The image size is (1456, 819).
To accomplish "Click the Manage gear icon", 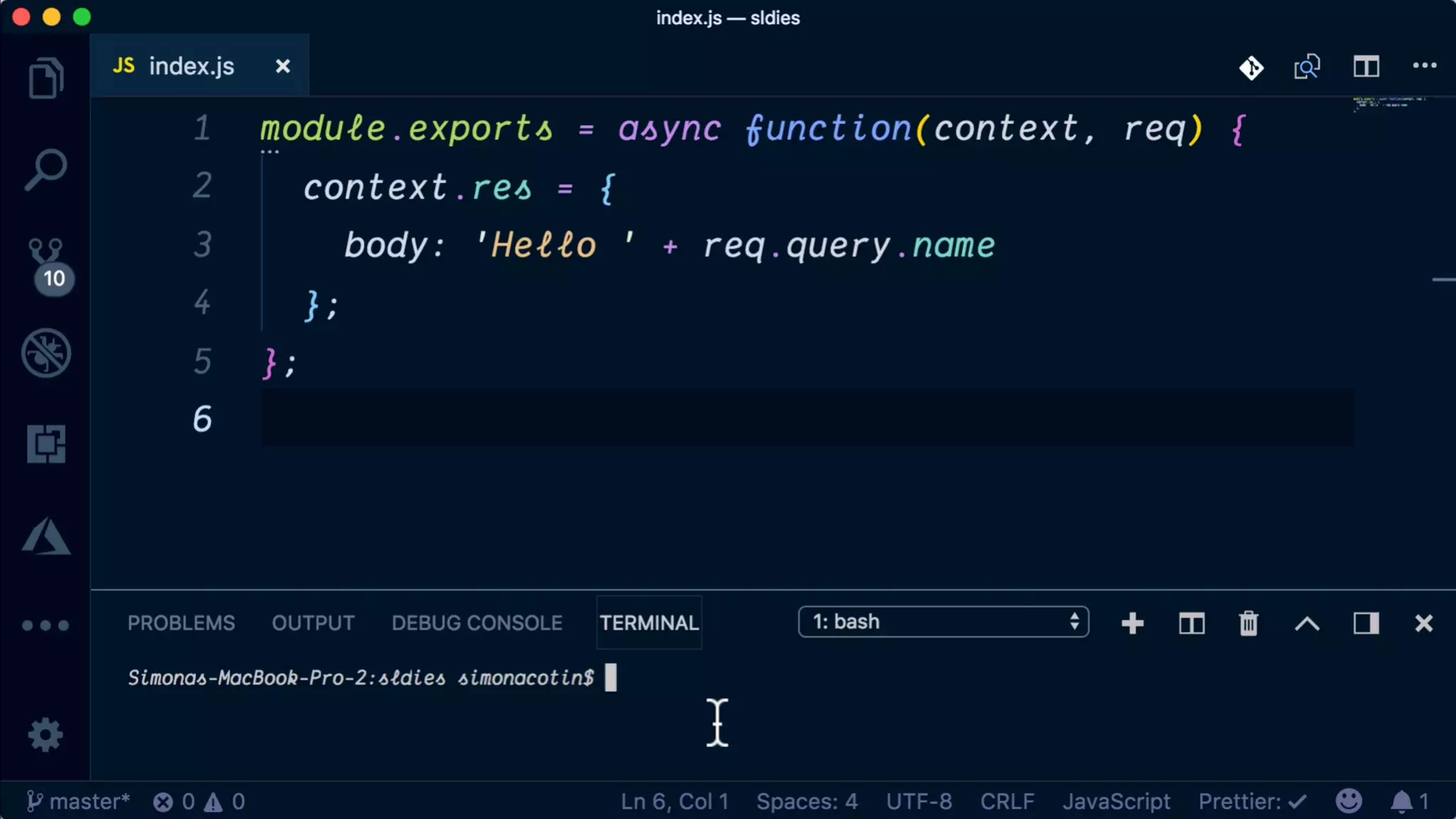I will [x=45, y=734].
